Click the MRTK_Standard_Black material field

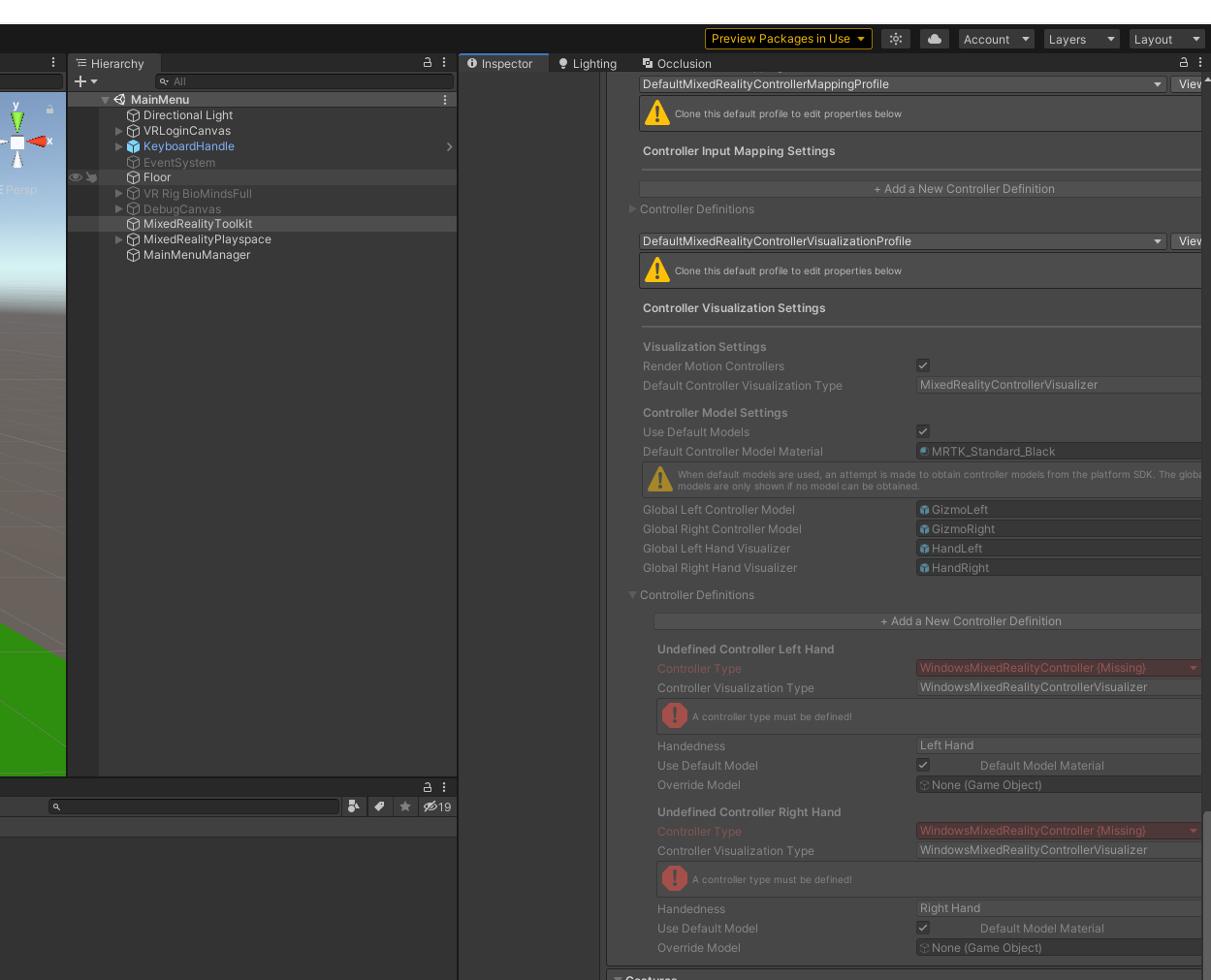pos(1059,451)
